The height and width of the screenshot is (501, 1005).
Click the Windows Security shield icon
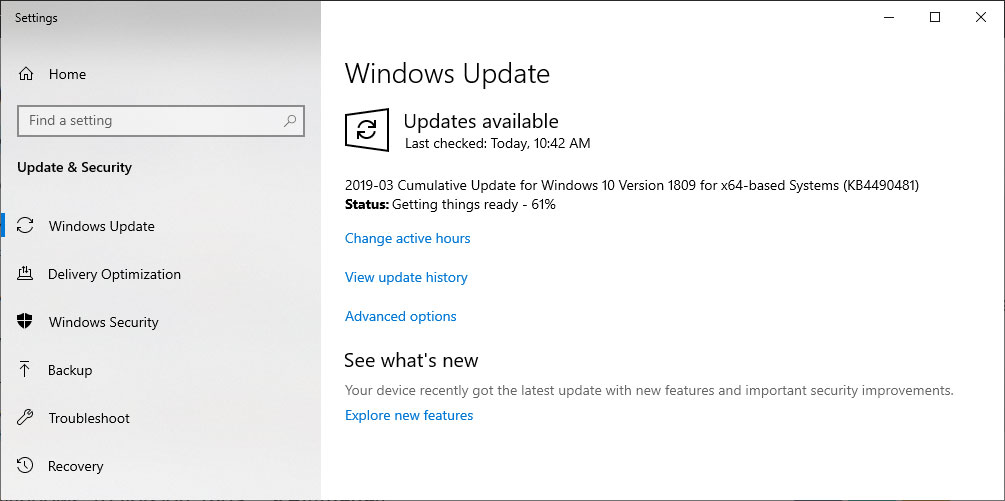coord(24,322)
